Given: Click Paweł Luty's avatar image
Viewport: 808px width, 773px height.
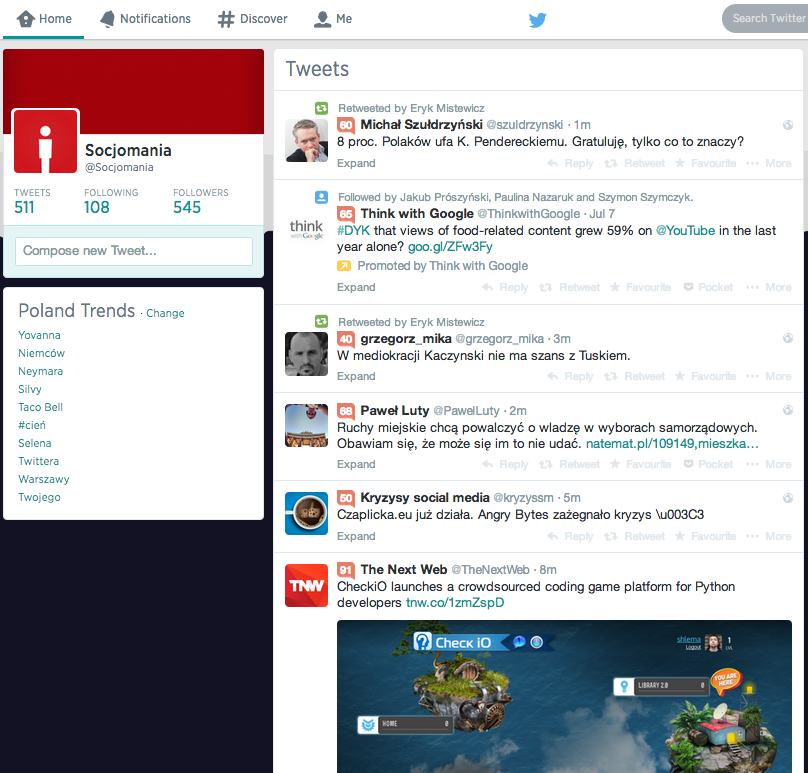Looking at the screenshot, I should tap(307, 425).
